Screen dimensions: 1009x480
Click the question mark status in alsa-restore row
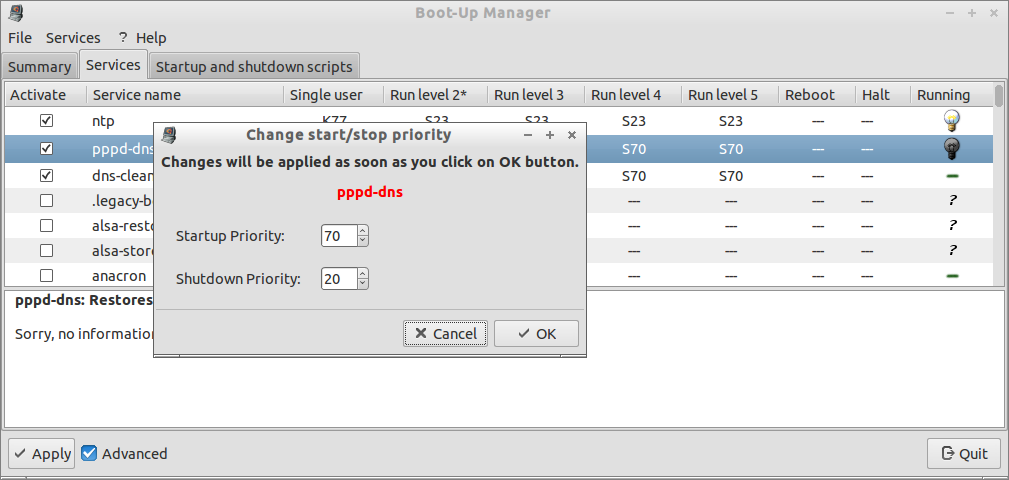(952, 225)
